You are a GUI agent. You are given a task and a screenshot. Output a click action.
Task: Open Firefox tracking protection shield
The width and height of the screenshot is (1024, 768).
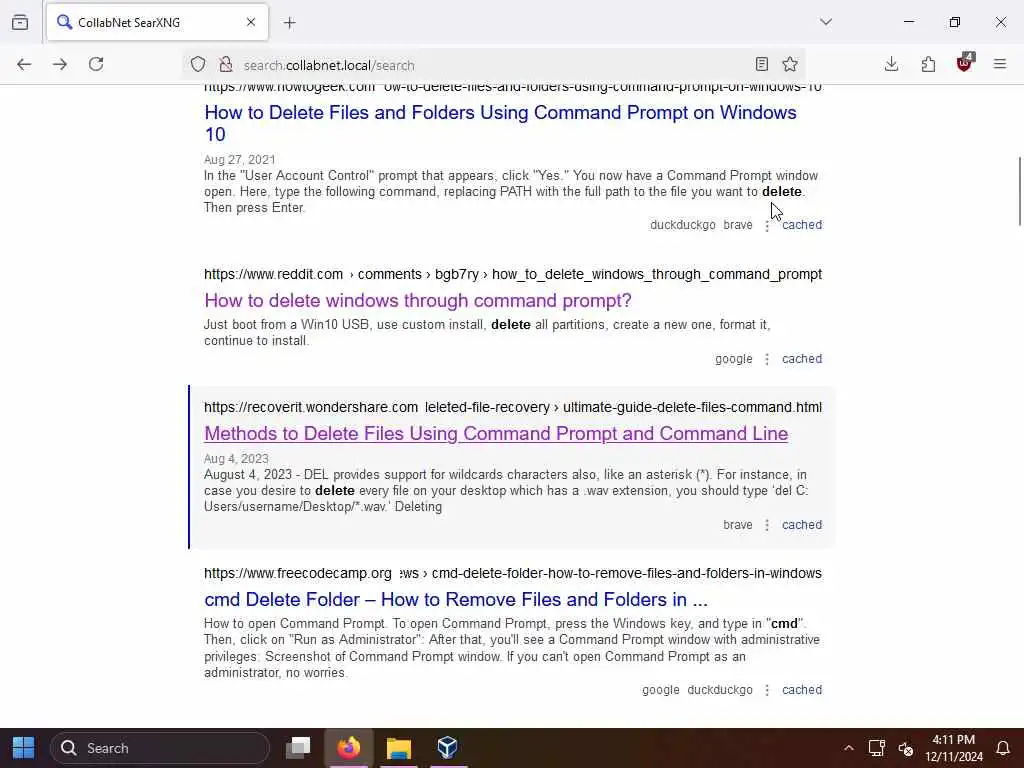(x=198, y=65)
